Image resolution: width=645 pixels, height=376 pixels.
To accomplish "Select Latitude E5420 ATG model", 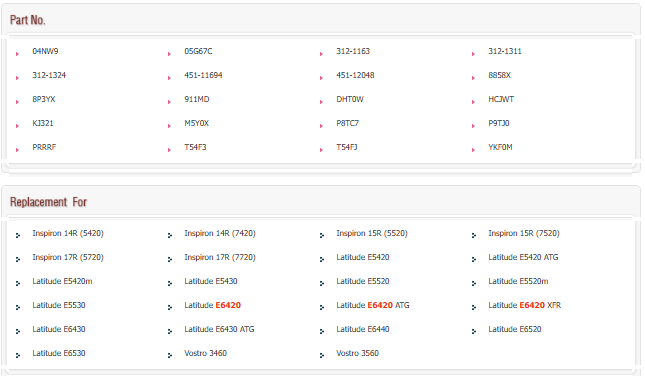I will 523,257.
